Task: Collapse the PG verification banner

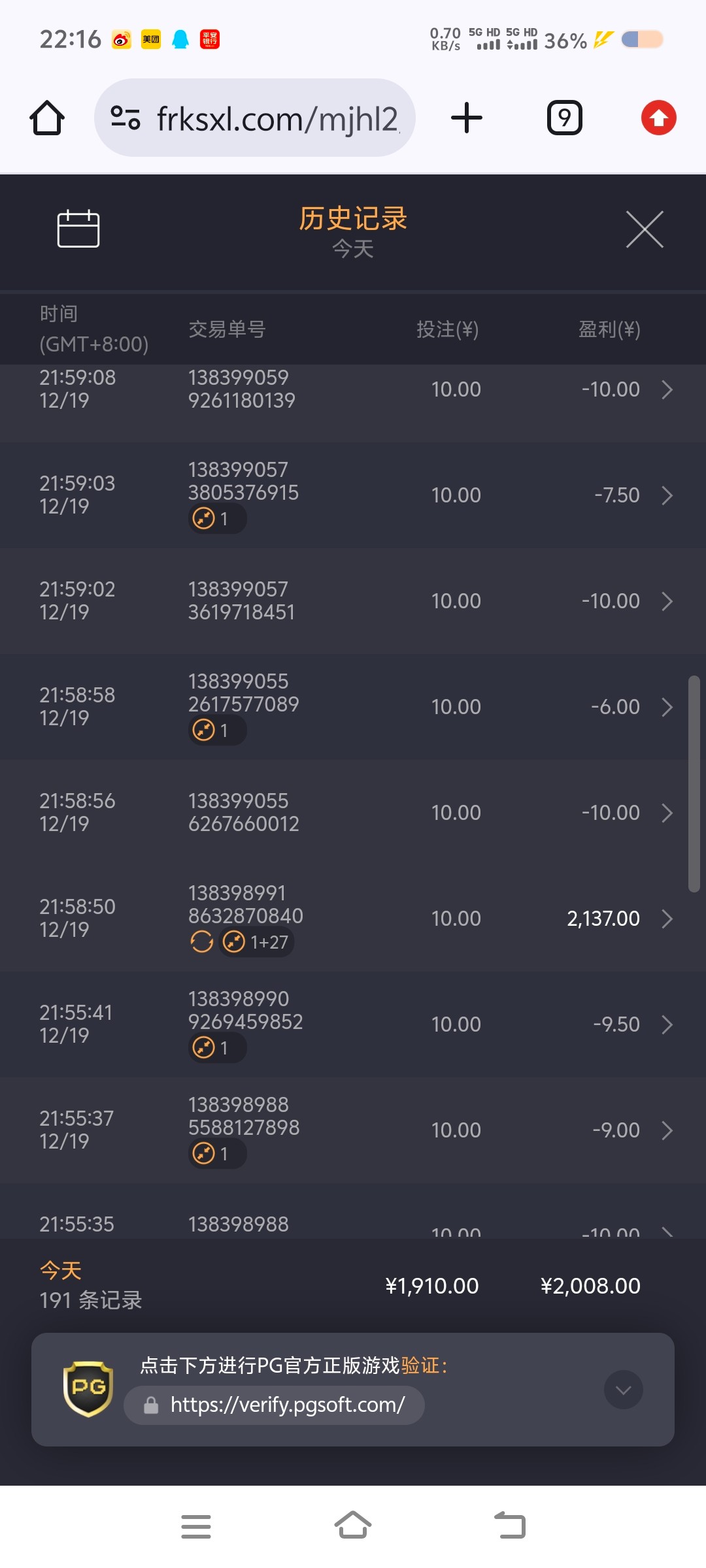Action: click(x=623, y=1390)
